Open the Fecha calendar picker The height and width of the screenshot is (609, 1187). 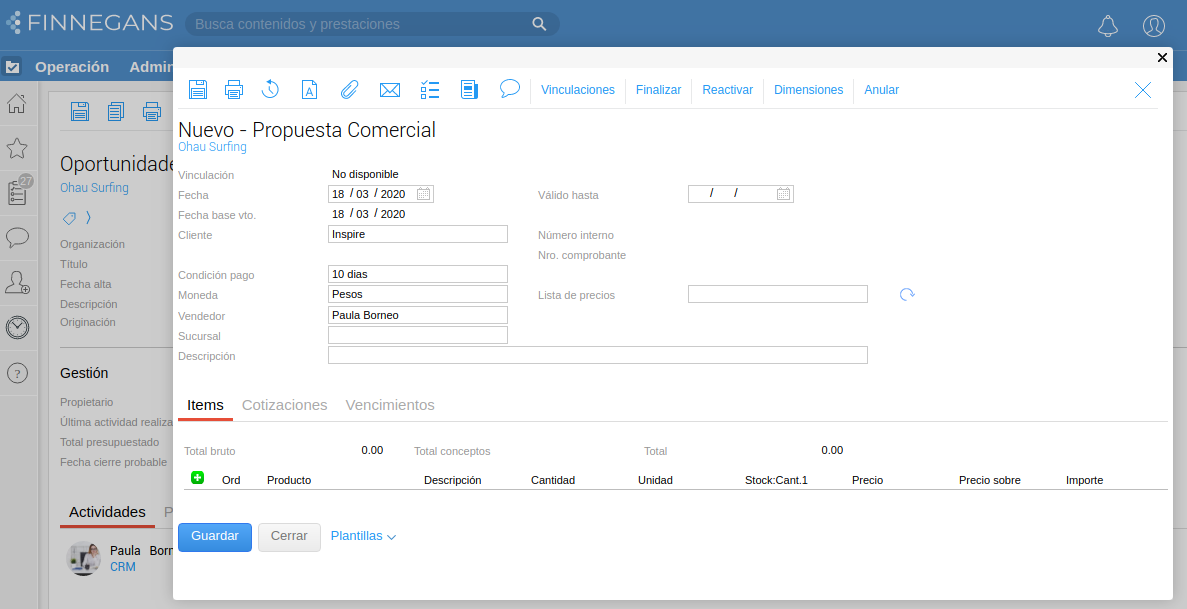pos(424,194)
